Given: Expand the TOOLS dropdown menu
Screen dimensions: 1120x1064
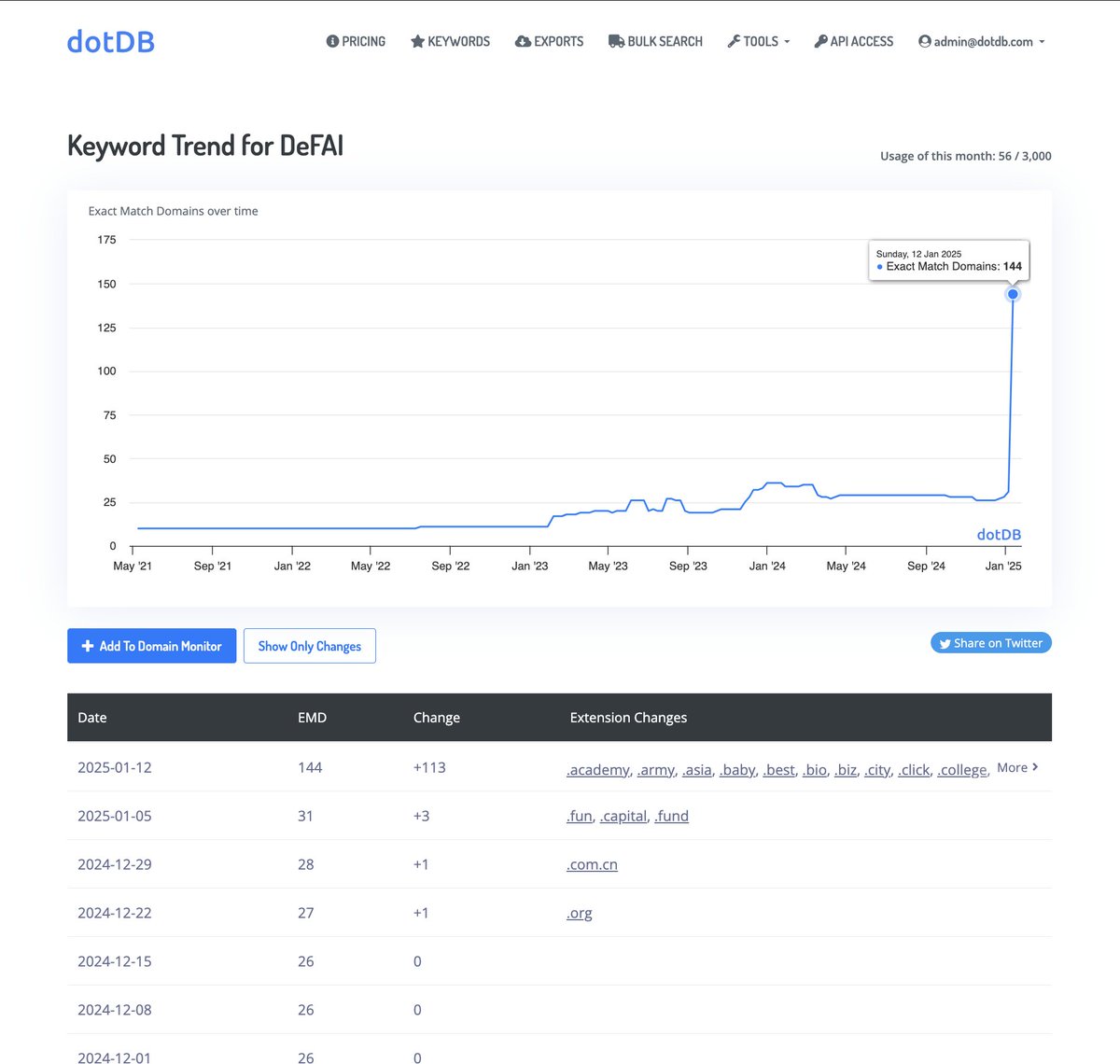Looking at the screenshot, I should [759, 41].
